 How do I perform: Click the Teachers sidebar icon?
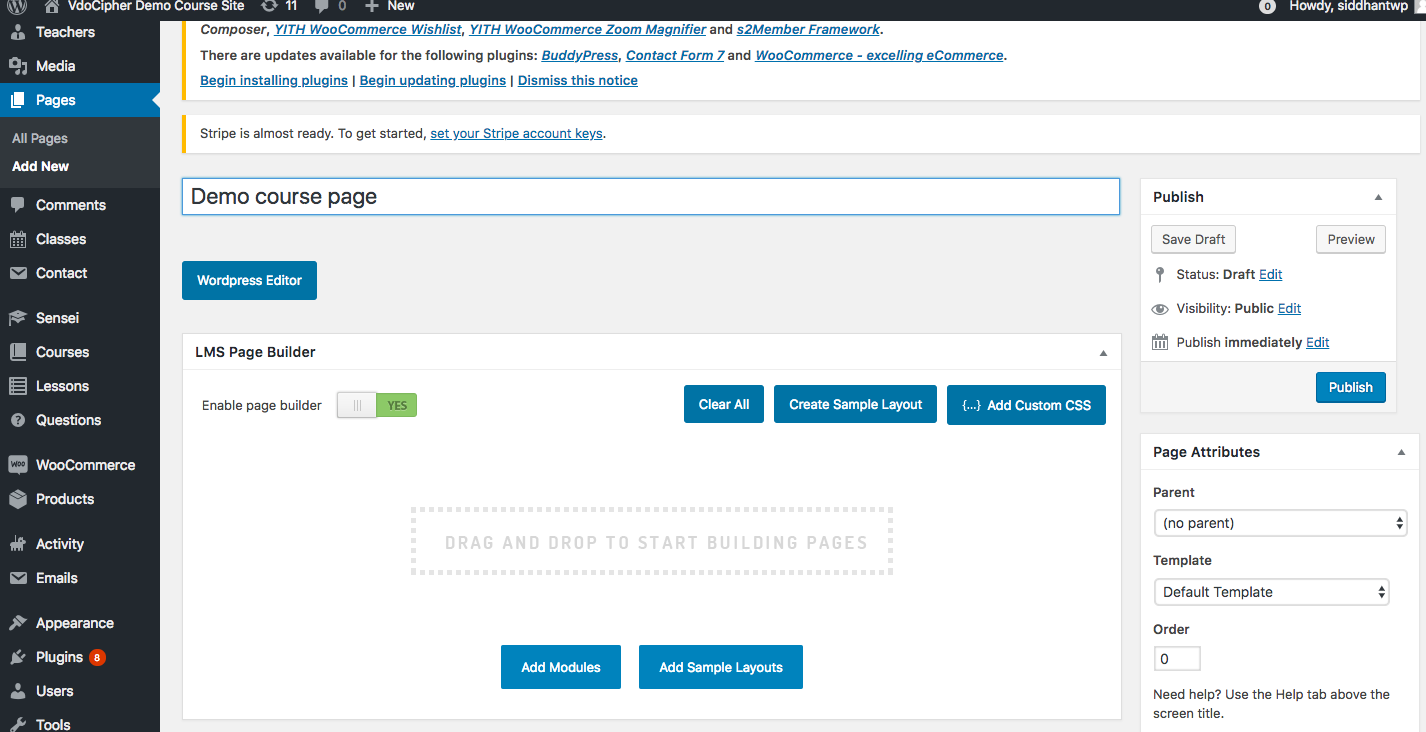pyautogui.click(x=17, y=32)
